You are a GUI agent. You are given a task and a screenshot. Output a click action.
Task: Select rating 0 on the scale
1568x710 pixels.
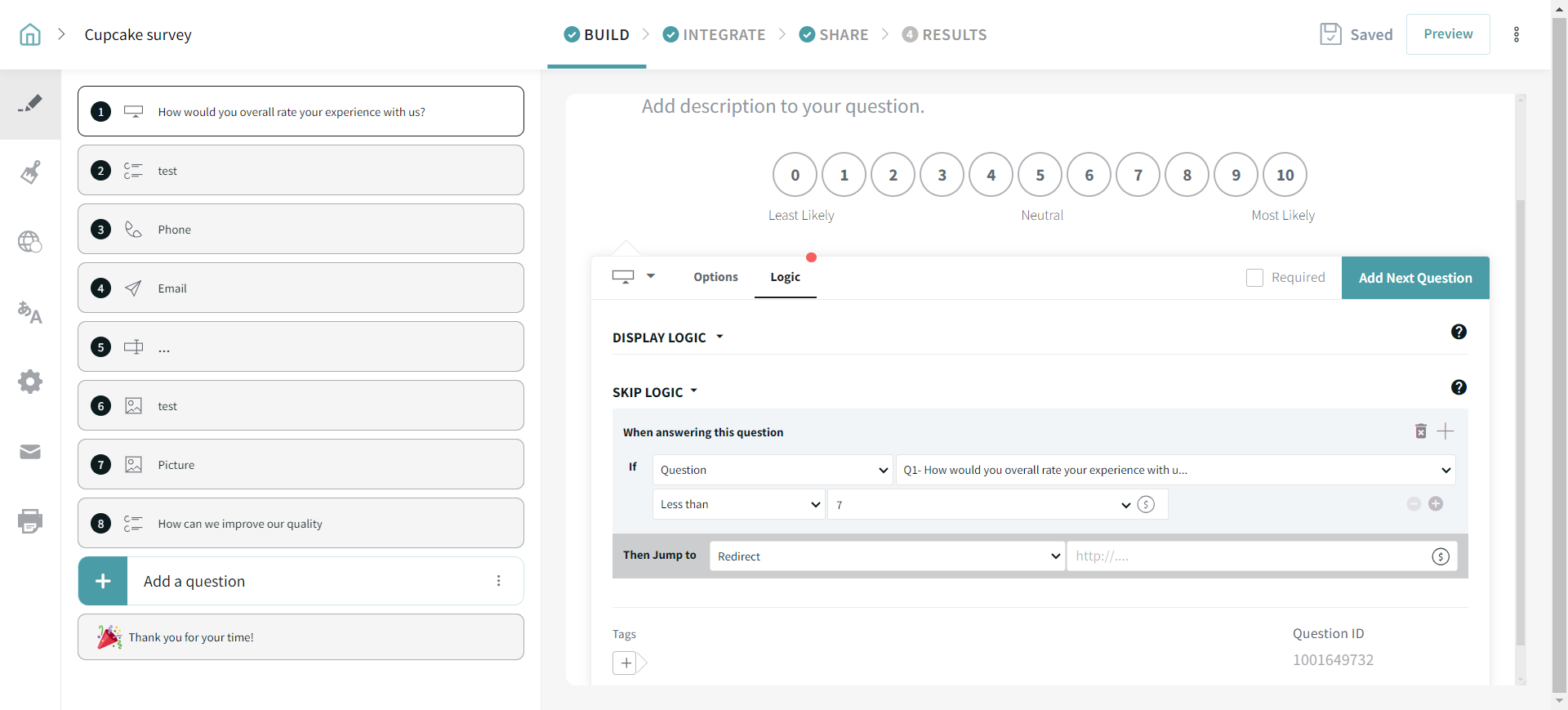pyautogui.click(x=795, y=175)
